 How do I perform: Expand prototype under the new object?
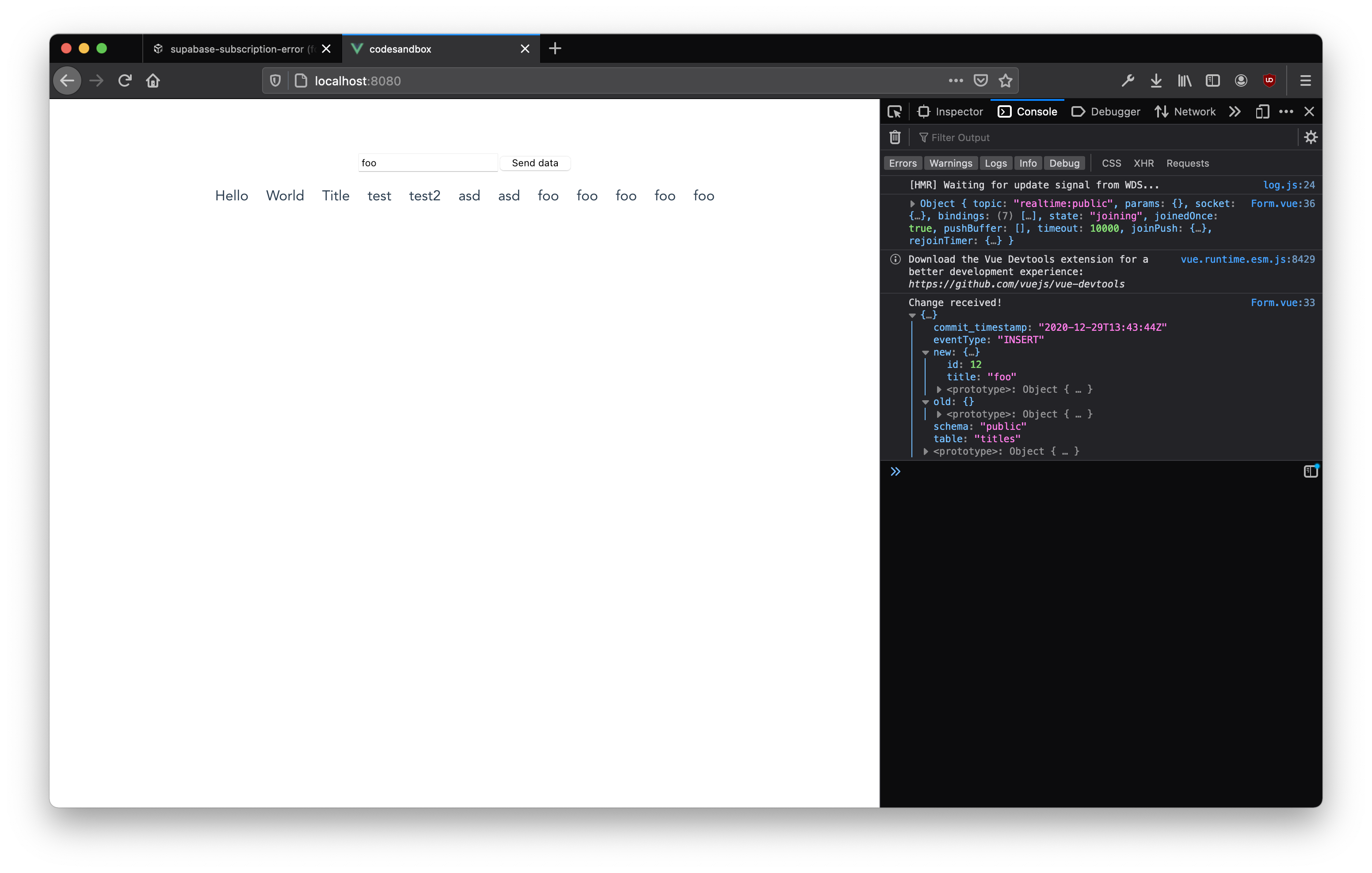tap(939, 390)
